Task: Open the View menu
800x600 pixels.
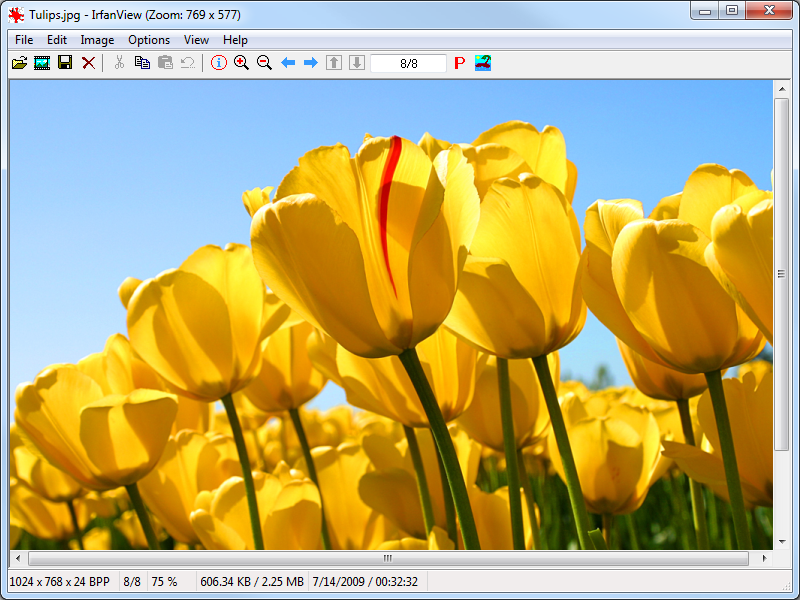Action: tap(196, 40)
